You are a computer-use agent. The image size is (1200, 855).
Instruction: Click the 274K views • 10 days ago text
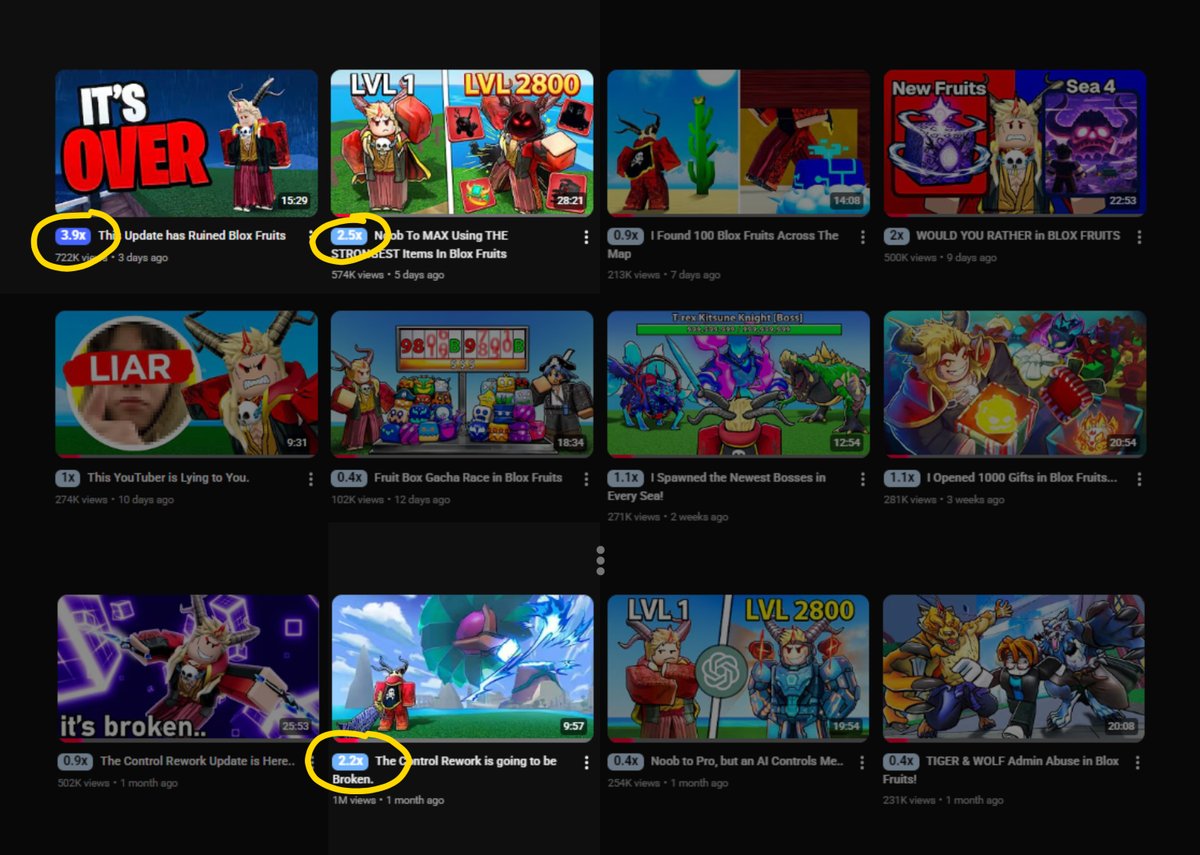coord(114,499)
